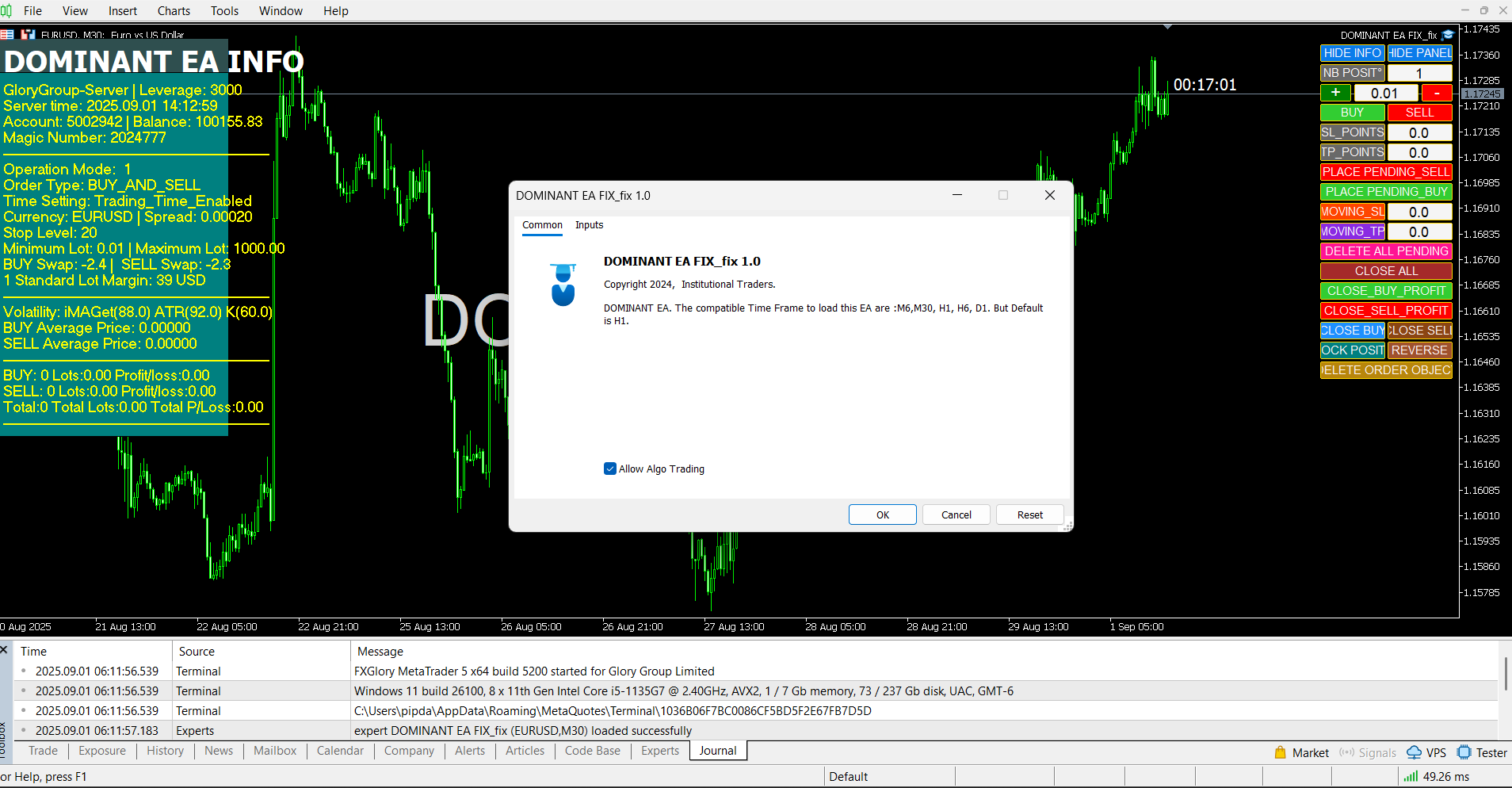Click the MetaTrader candlestick app icon
Image resolution: width=1512 pixels, height=788 pixels.
[x=6, y=10]
